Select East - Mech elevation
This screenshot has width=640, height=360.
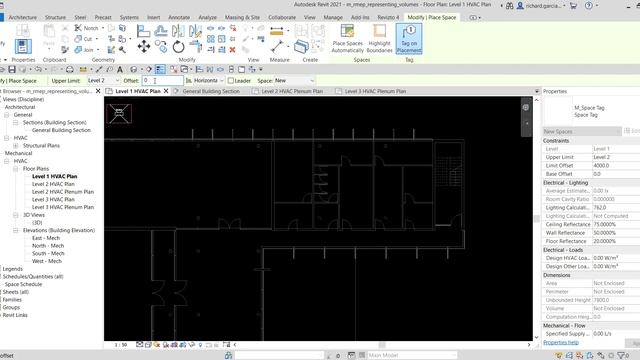[x=46, y=238]
